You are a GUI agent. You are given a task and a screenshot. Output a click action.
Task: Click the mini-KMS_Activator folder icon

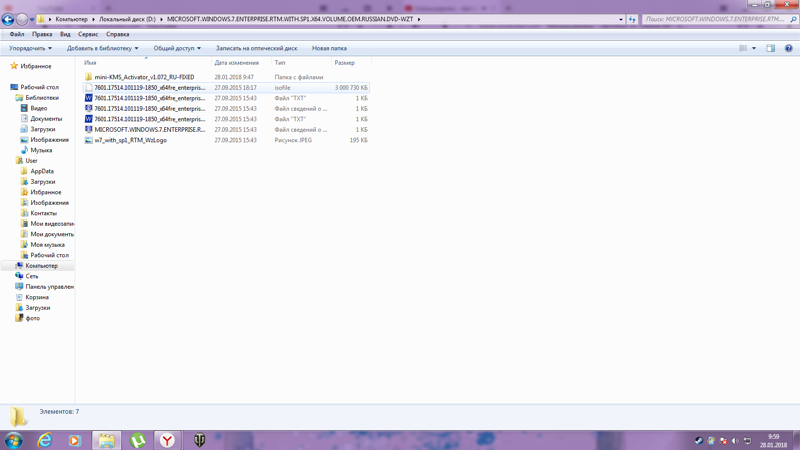pos(89,77)
